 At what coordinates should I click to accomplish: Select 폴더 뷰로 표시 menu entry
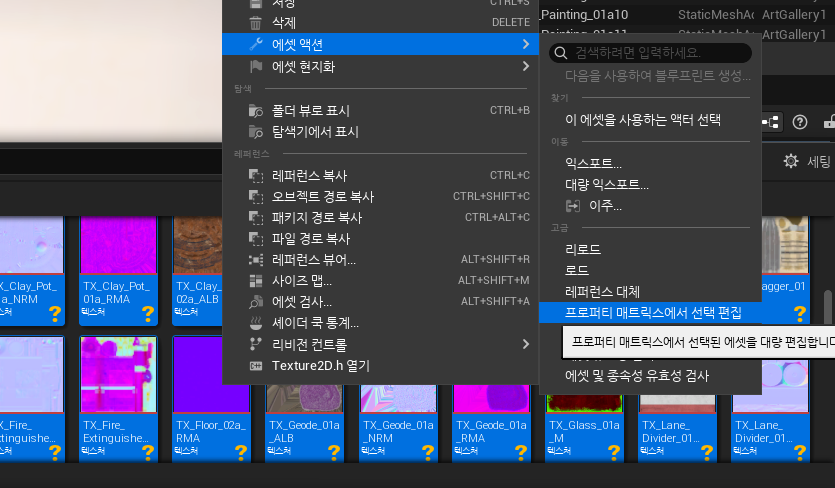point(379,111)
